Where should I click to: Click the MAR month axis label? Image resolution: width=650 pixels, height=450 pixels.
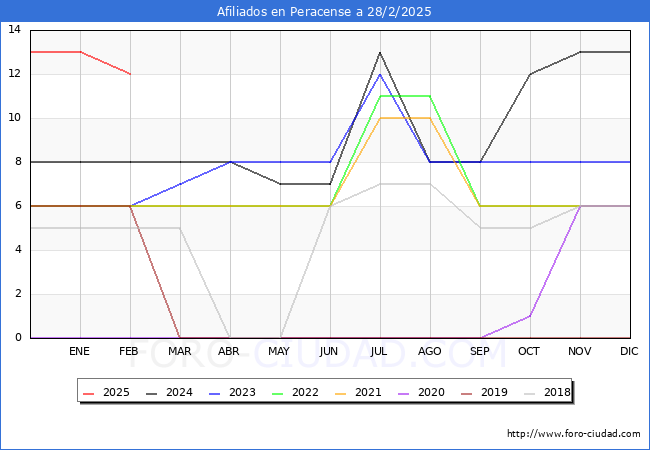[x=179, y=351]
